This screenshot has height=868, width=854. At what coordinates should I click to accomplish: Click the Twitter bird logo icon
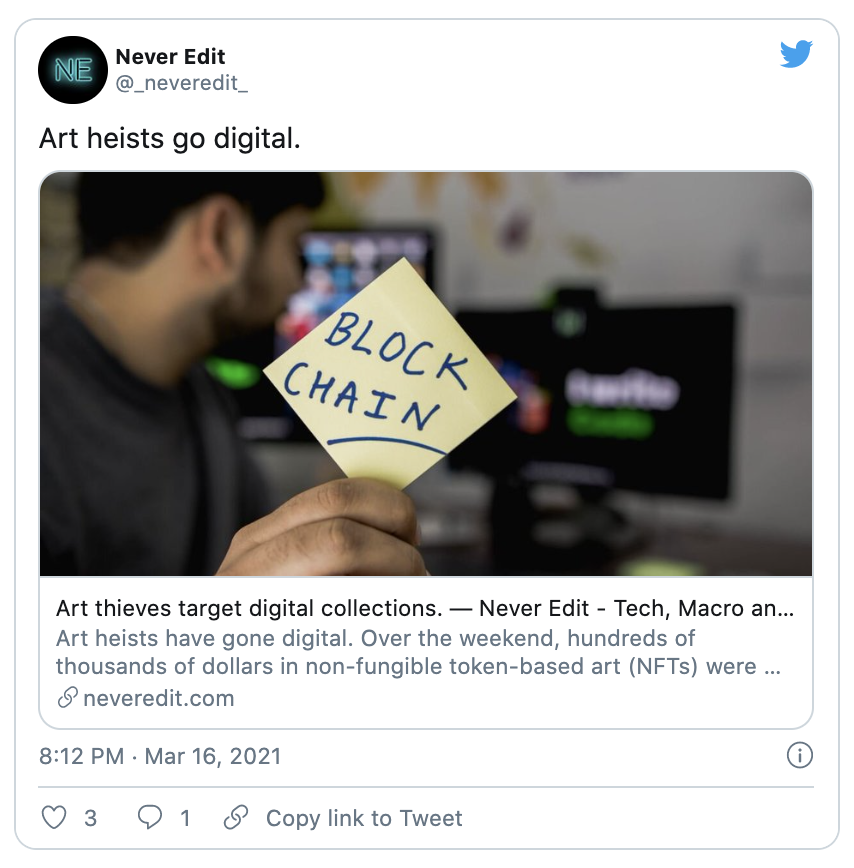[796, 54]
